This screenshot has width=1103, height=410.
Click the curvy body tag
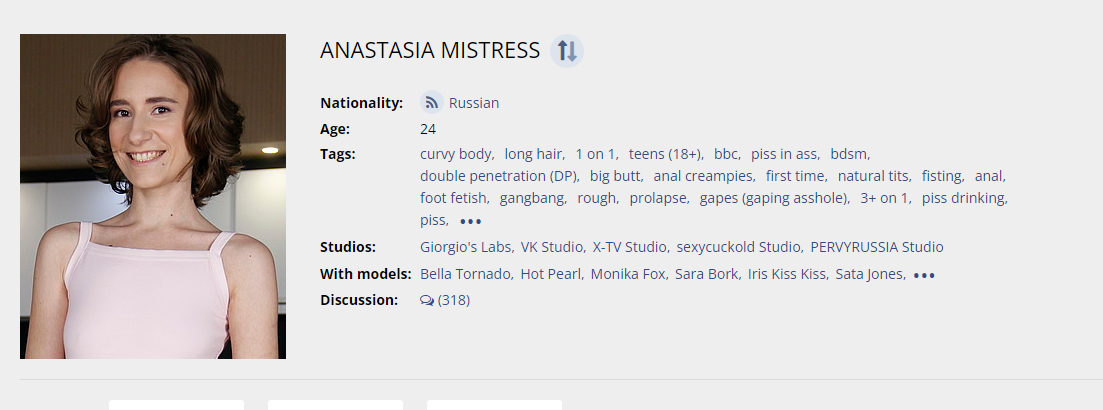pos(455,154)
